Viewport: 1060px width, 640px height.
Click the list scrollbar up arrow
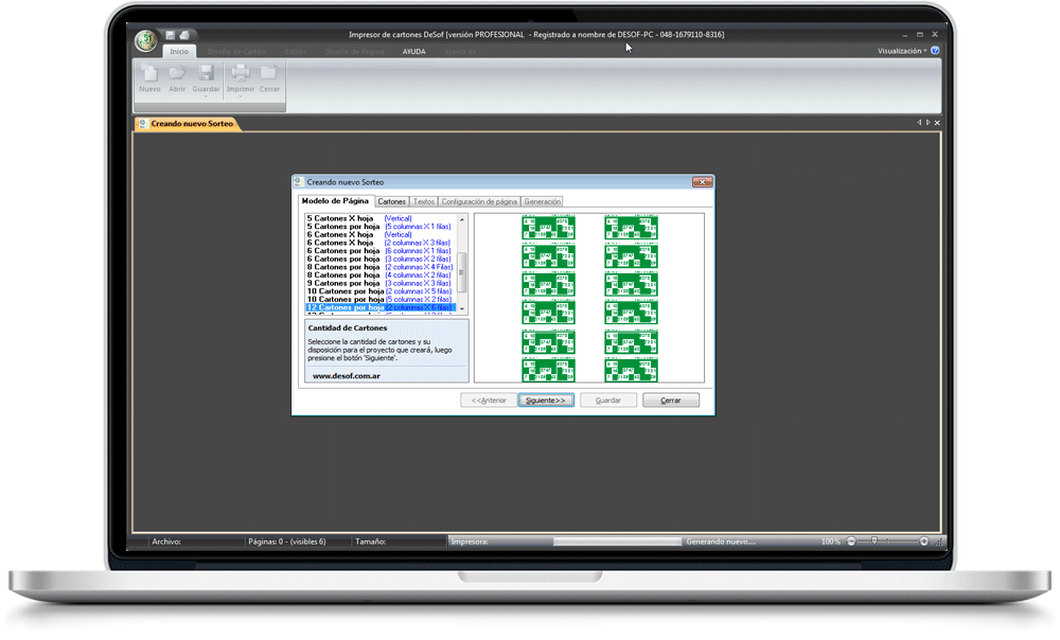click(462, 220)
